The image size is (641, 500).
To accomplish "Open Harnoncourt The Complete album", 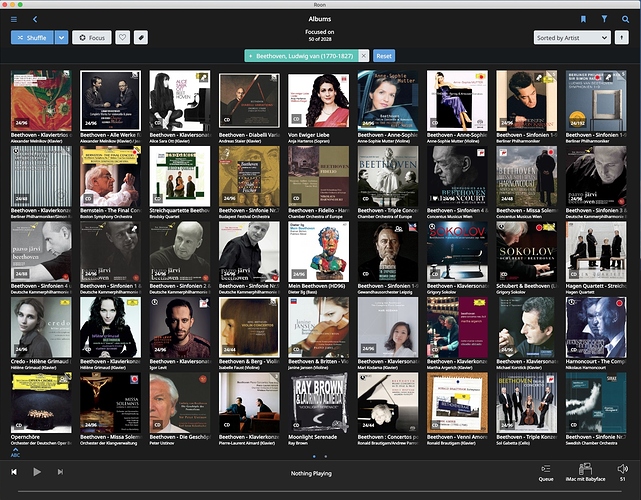I will coord(596,327).
